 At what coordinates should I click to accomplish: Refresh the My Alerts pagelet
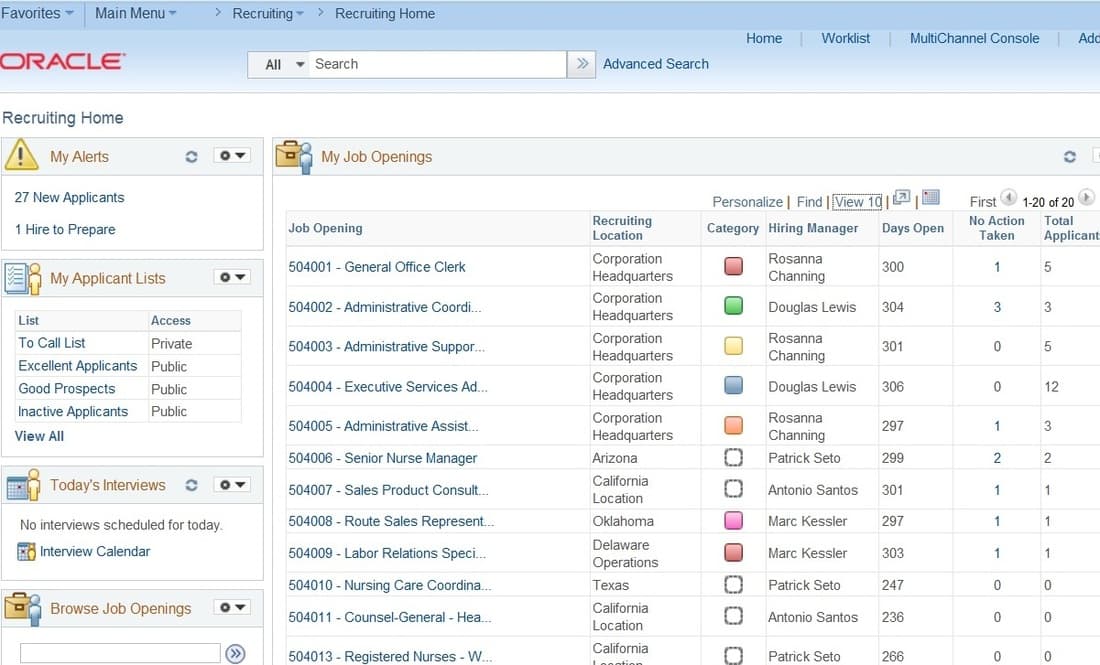coord(191,155)
